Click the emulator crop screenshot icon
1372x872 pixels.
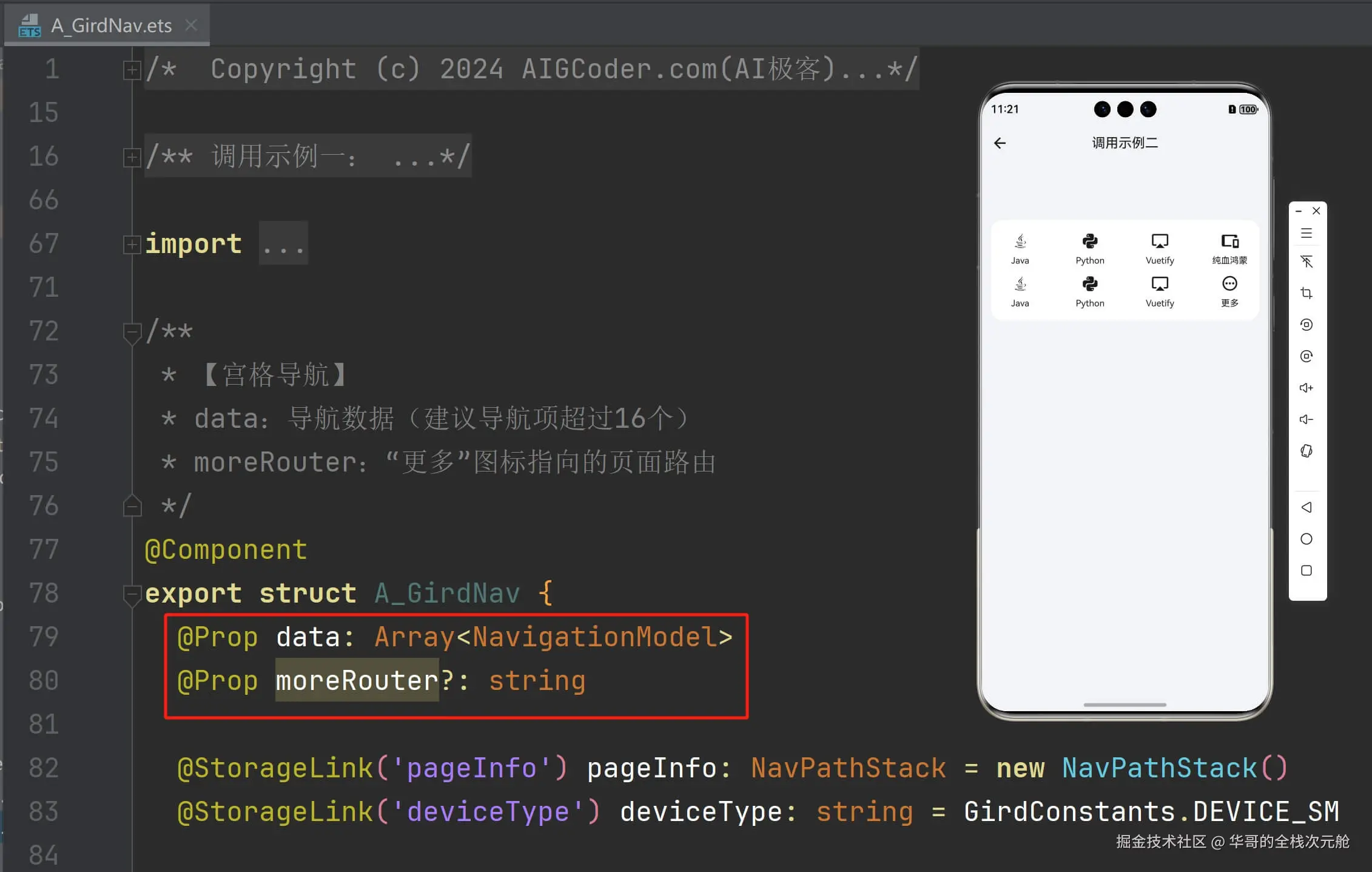[x=1306, y=293]
